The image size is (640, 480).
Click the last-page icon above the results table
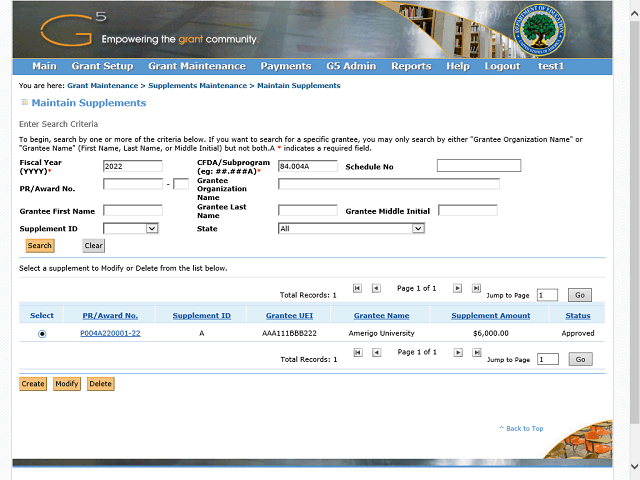click(477, 288)
